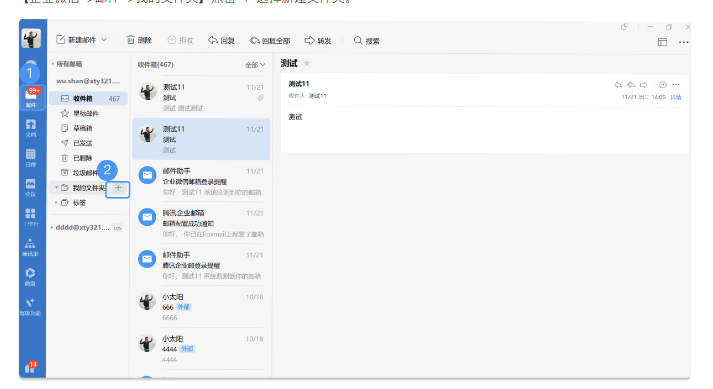
Task: Click the reply-all icon in message header
Action: point(631,85)
